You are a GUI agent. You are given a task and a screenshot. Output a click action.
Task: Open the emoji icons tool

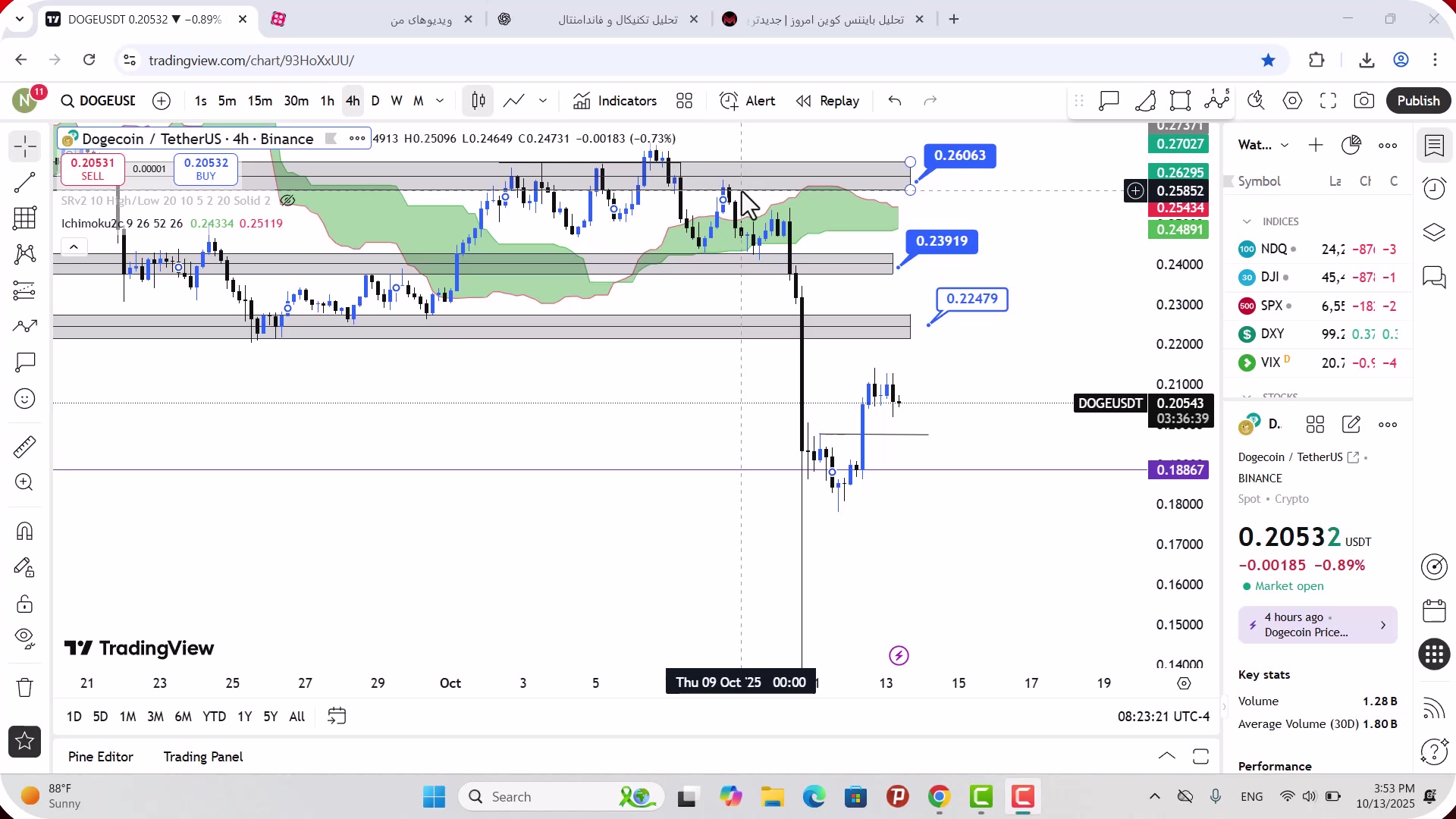[x=24, y=399]
